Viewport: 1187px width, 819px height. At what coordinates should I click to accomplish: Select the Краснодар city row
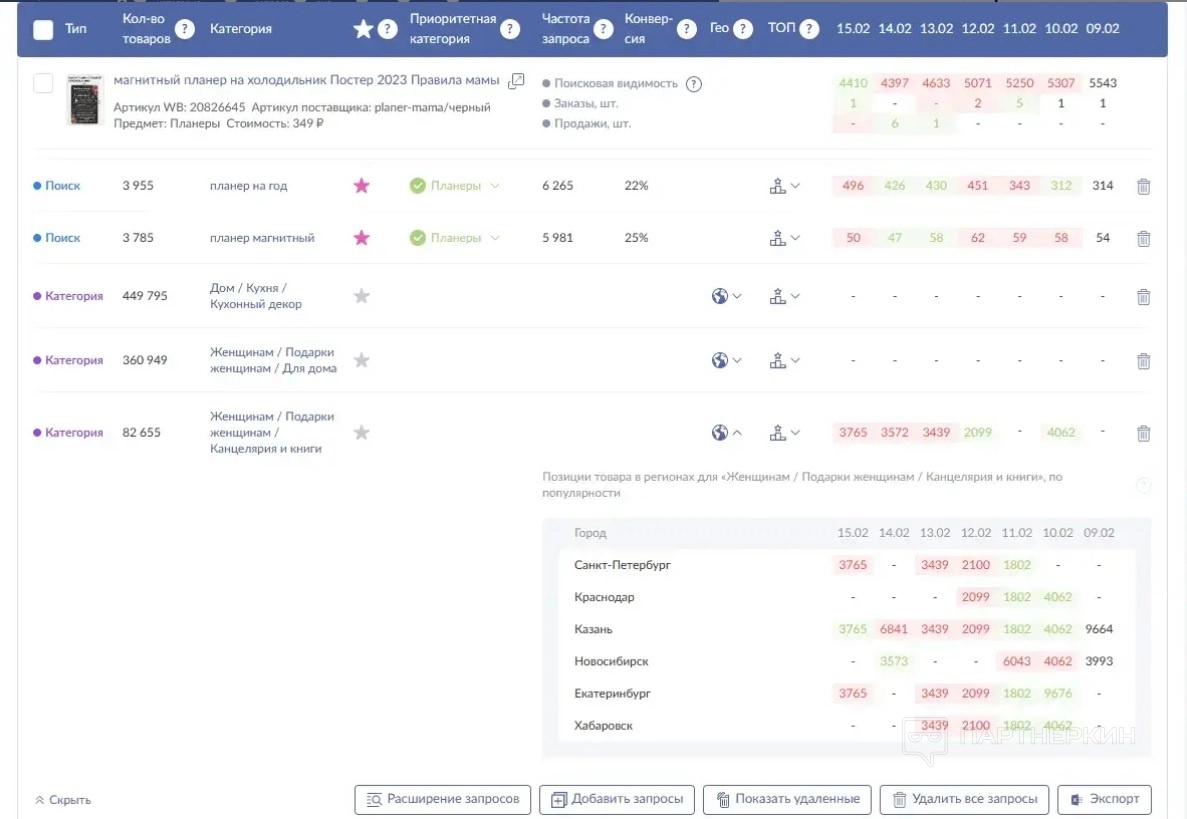click(x=846, y=597)
